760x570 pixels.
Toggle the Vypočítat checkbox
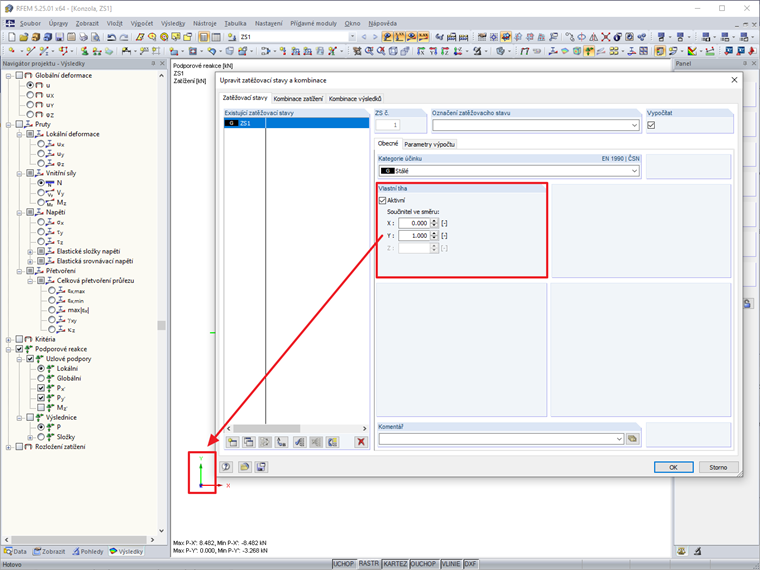[x=651, y=125]
